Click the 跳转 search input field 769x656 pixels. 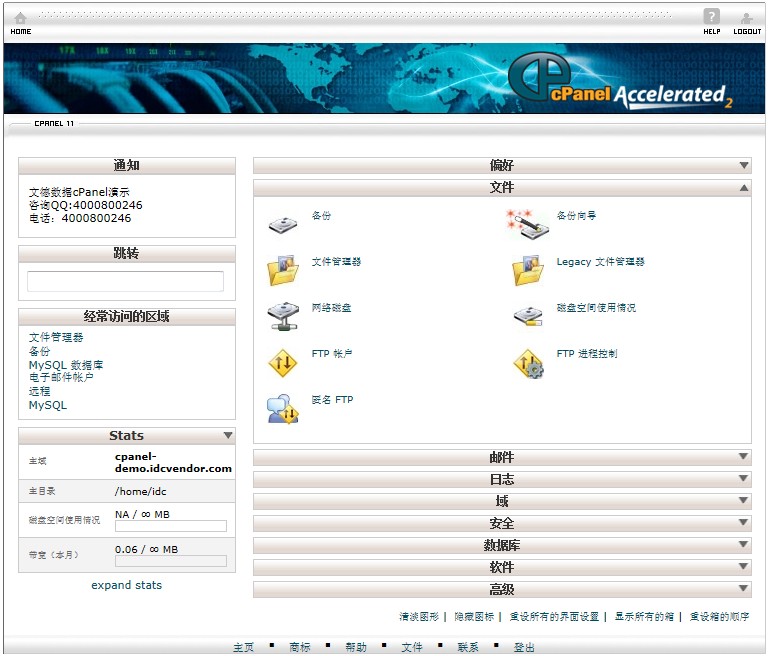[x=126, y=281]
